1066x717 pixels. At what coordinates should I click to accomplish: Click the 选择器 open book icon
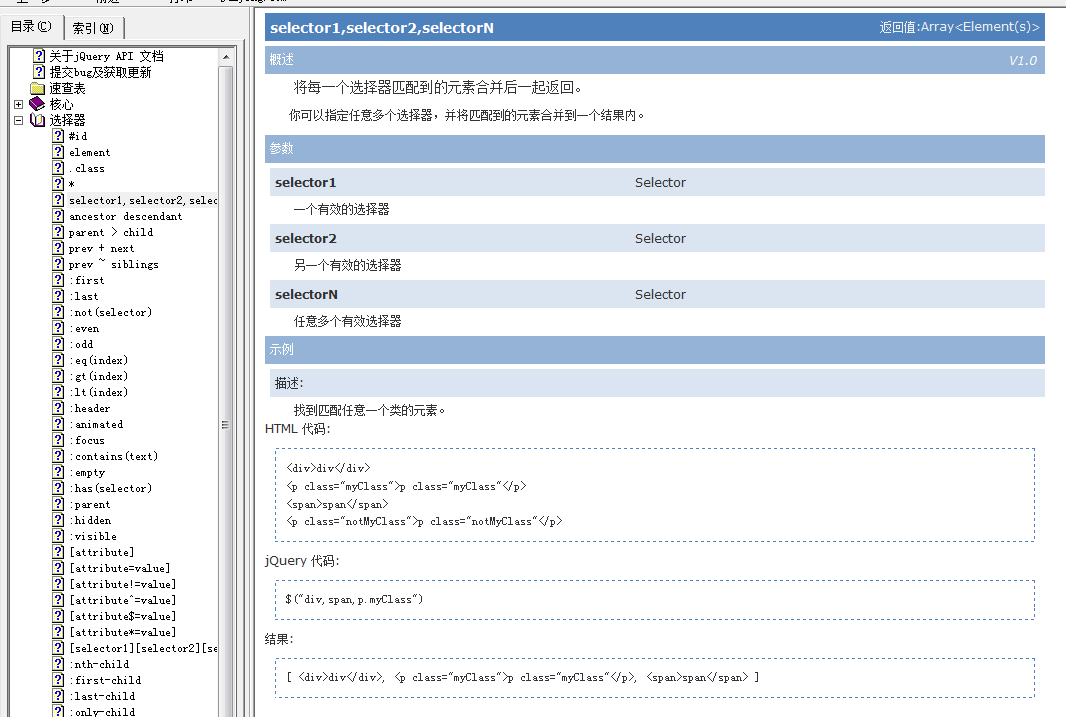(x=37, y=120)
